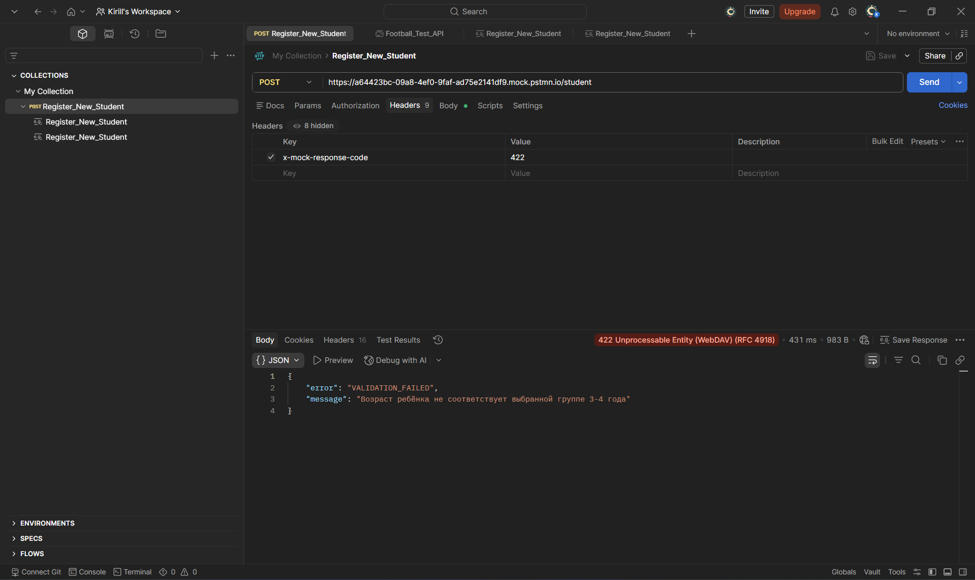
Task: Open the Collections sidebar cube icon
Action: point(82,34)
